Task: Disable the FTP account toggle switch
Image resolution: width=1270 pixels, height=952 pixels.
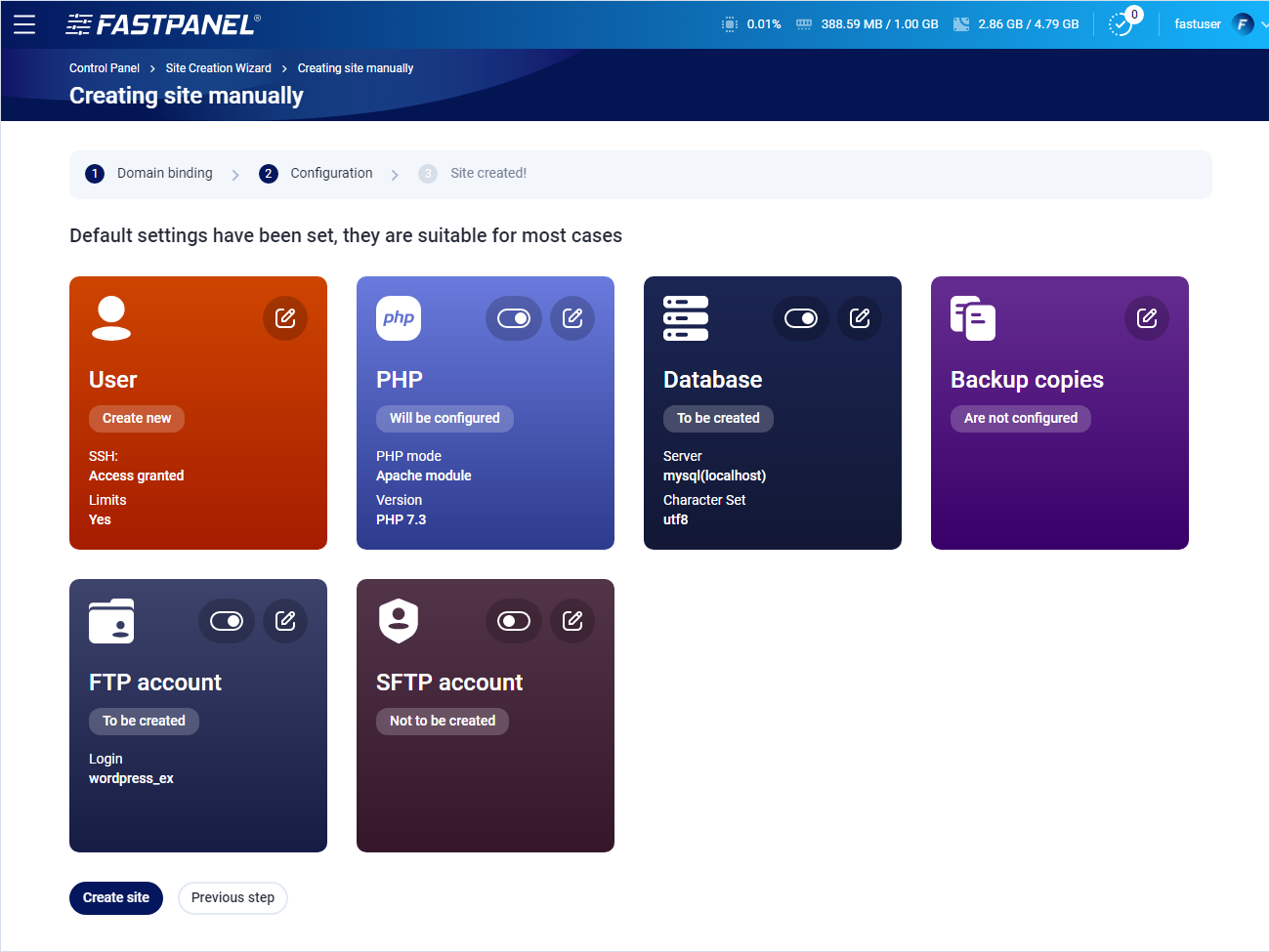Action: pos(227,621)
